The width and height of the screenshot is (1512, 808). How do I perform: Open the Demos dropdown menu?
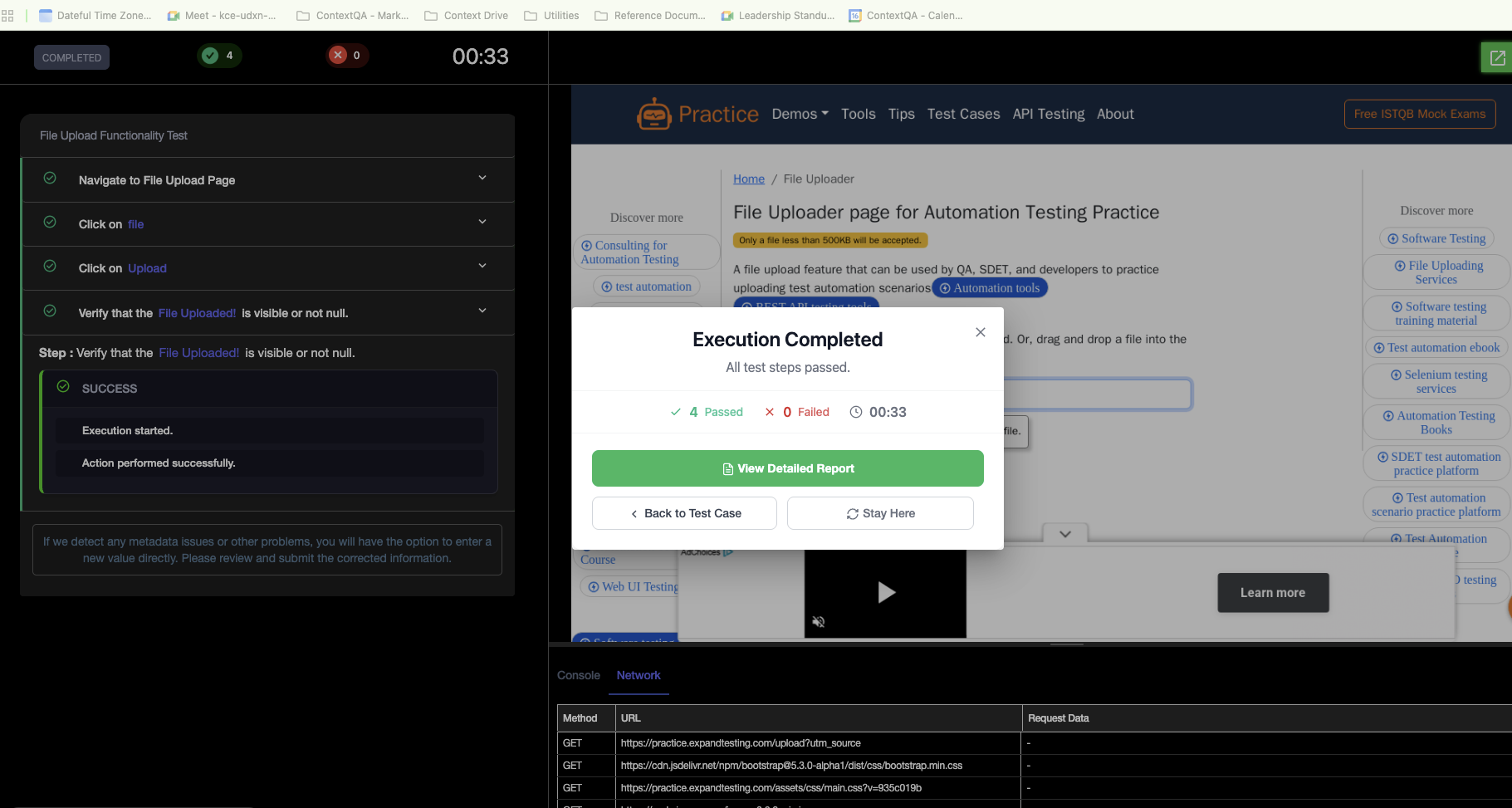point(800,114)
